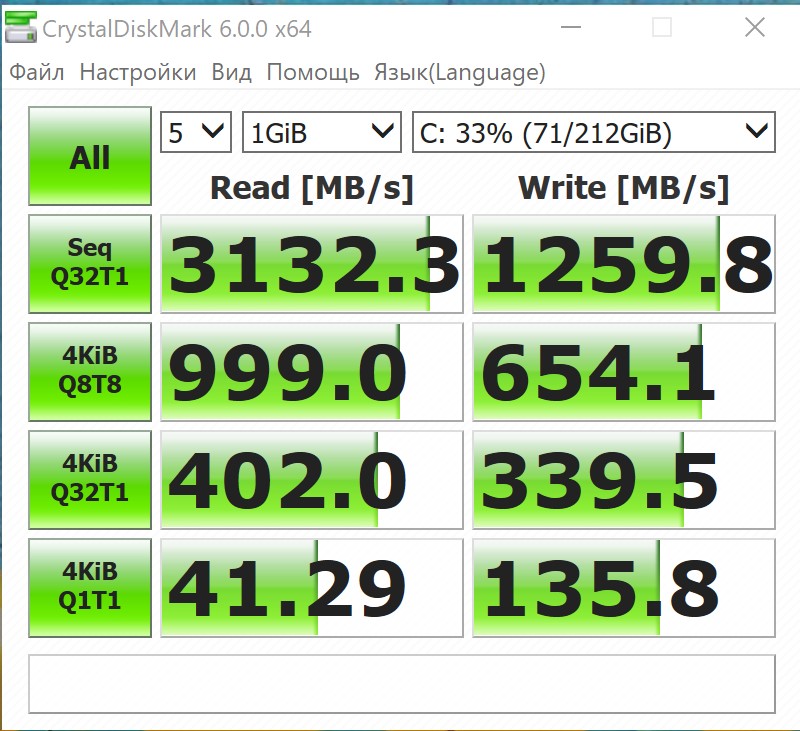Start the 4KiB Q1T1 test
The width and height of the screenshot is (800, 731).
[x=90, y=588]
